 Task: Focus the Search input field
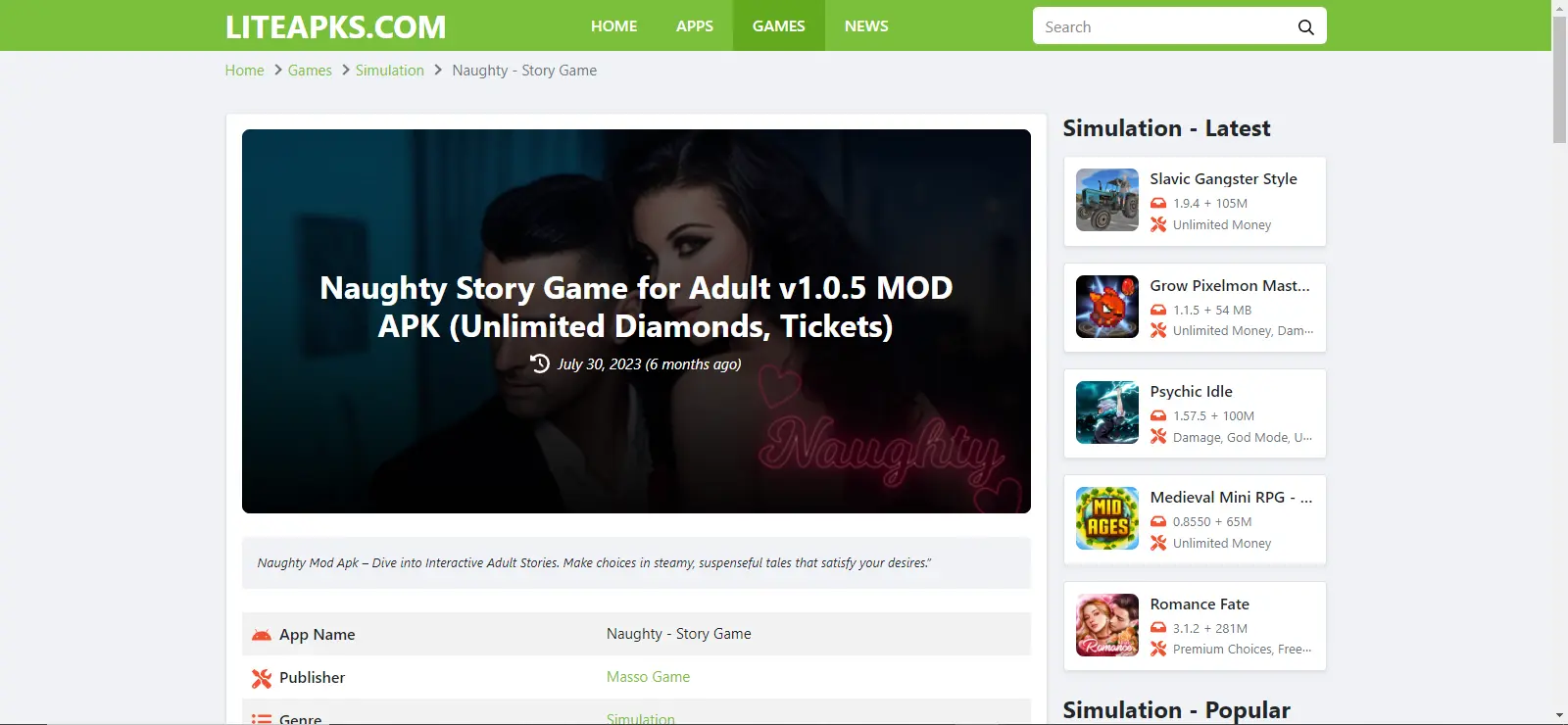[x=1166, y=26]
